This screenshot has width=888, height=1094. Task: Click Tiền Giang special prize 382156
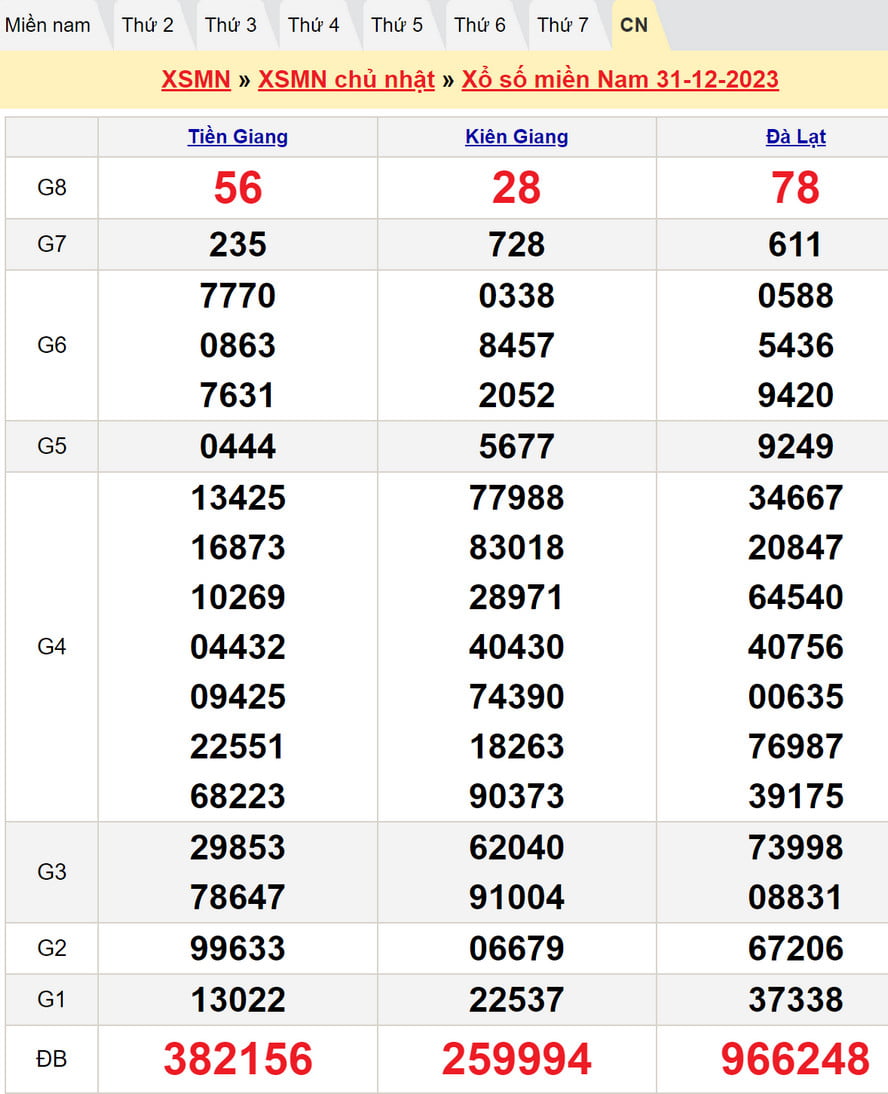(238, 1059)
